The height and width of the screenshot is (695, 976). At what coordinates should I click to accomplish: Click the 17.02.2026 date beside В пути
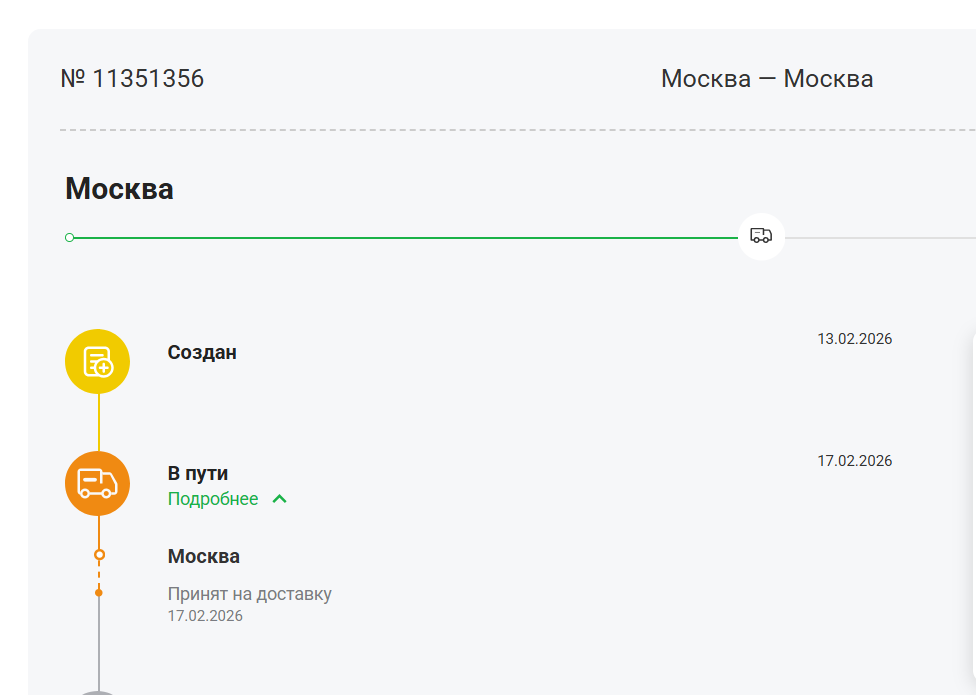tap(854, 461)
